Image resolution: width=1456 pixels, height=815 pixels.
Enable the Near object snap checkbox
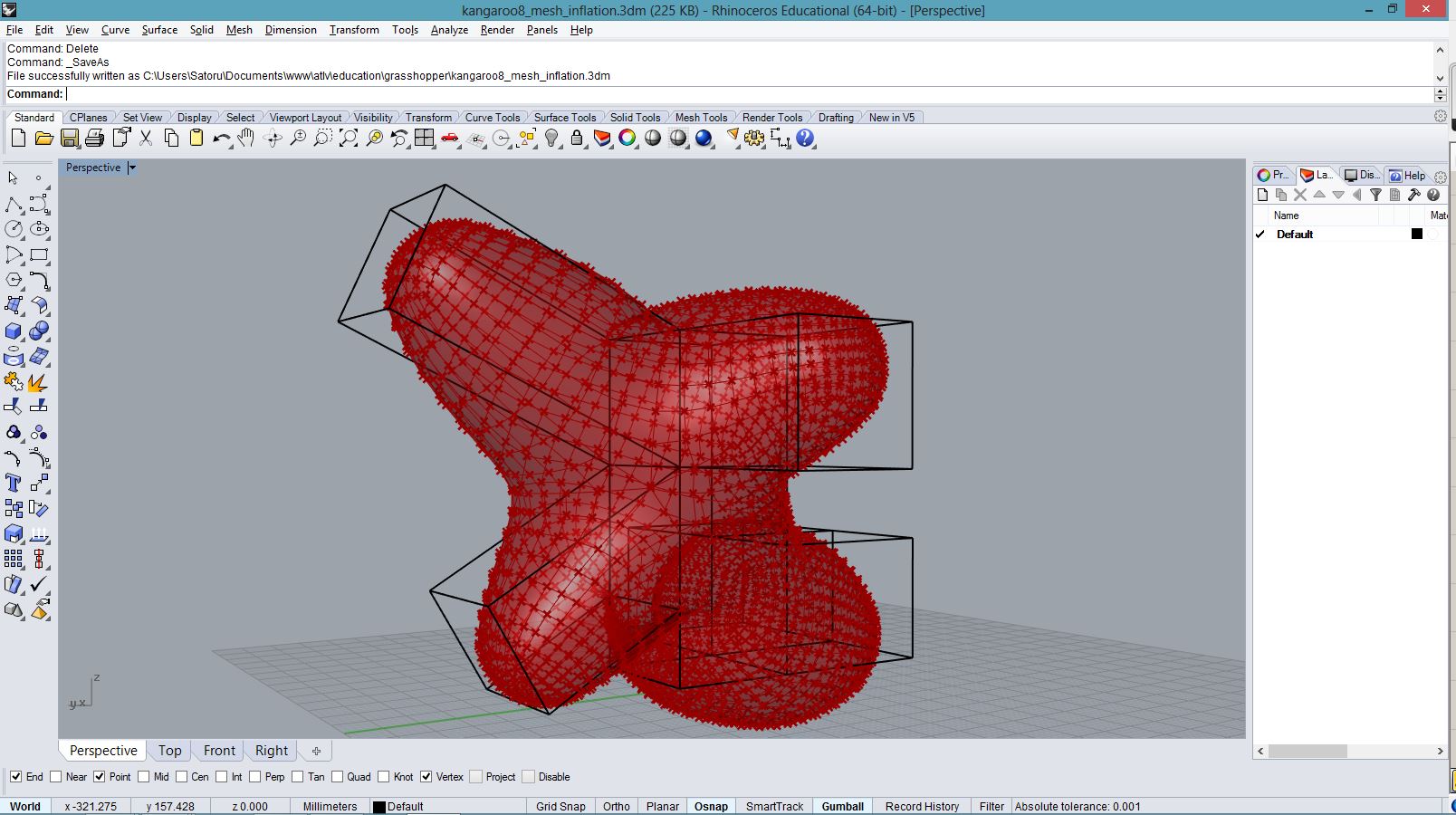[x=56, y=777]
